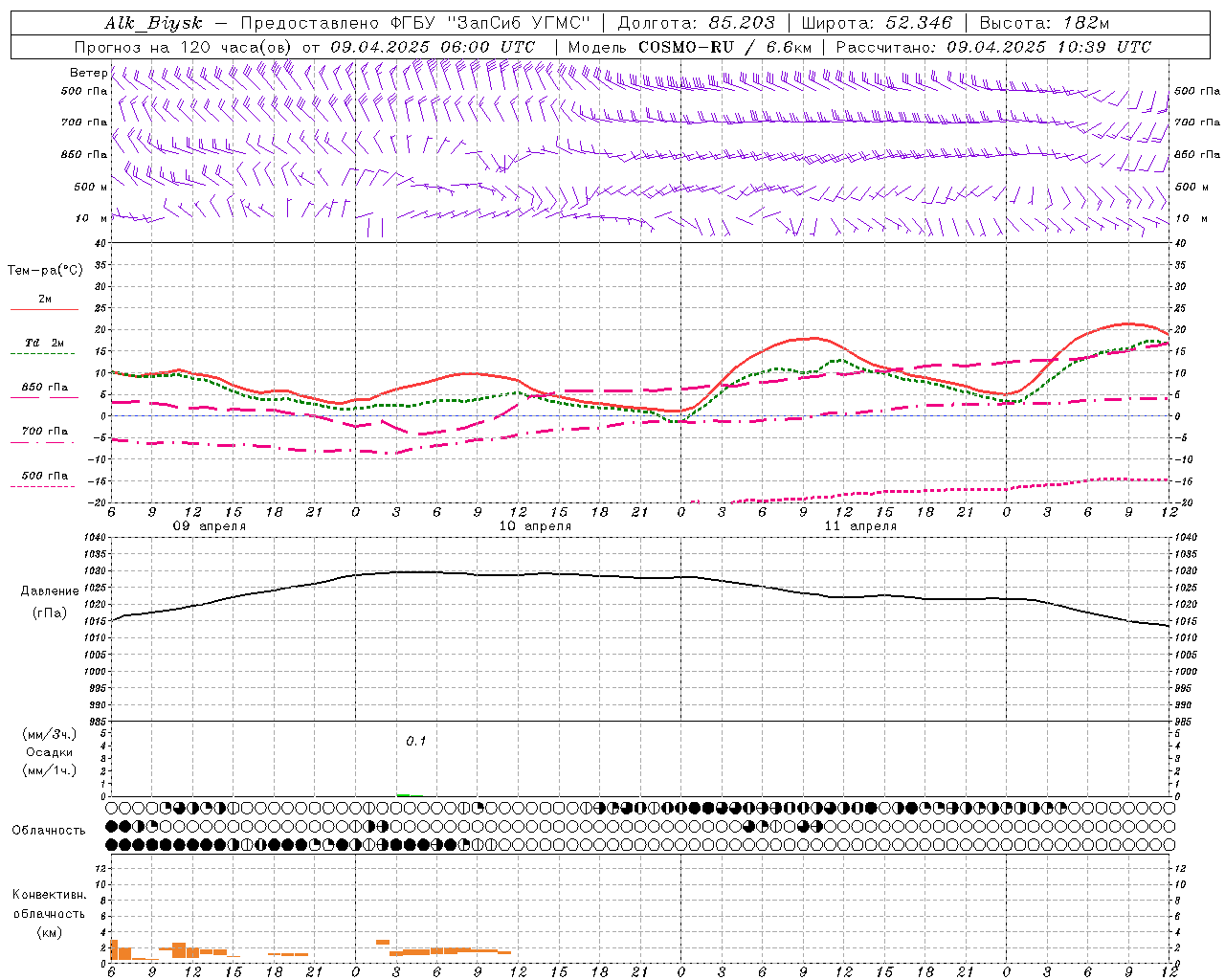Click the 10 апреля date label

(535, 526)
